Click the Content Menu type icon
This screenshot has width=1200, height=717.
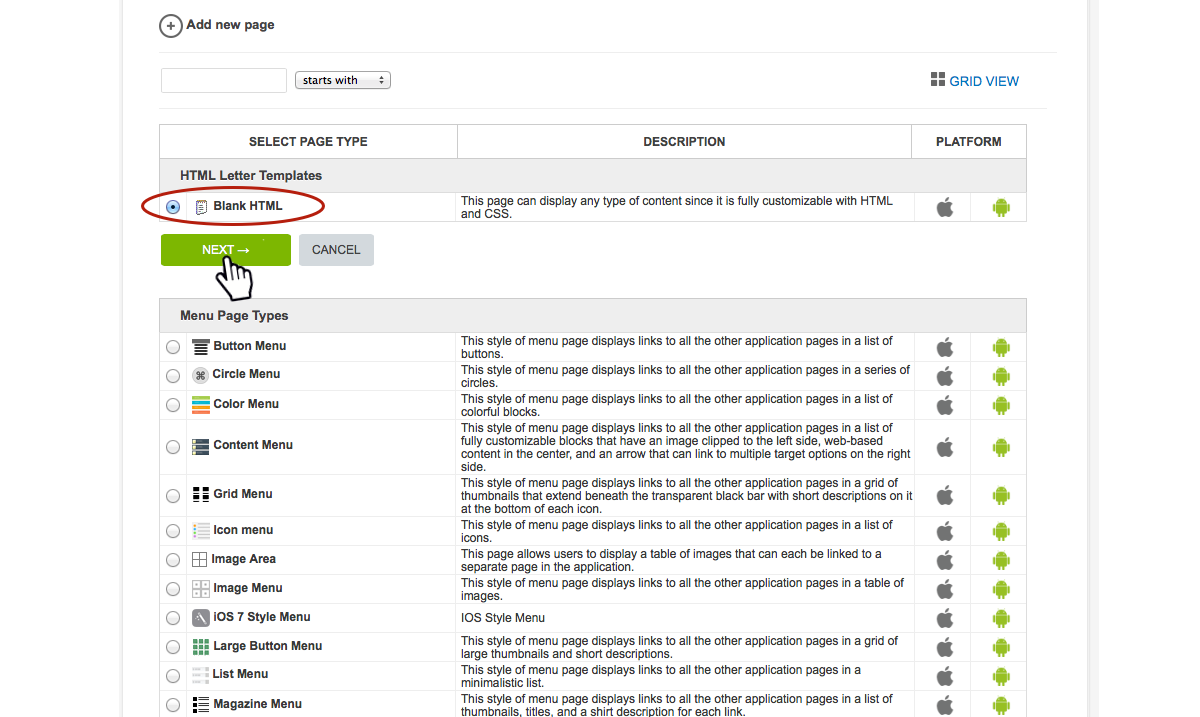pos(201,446)
